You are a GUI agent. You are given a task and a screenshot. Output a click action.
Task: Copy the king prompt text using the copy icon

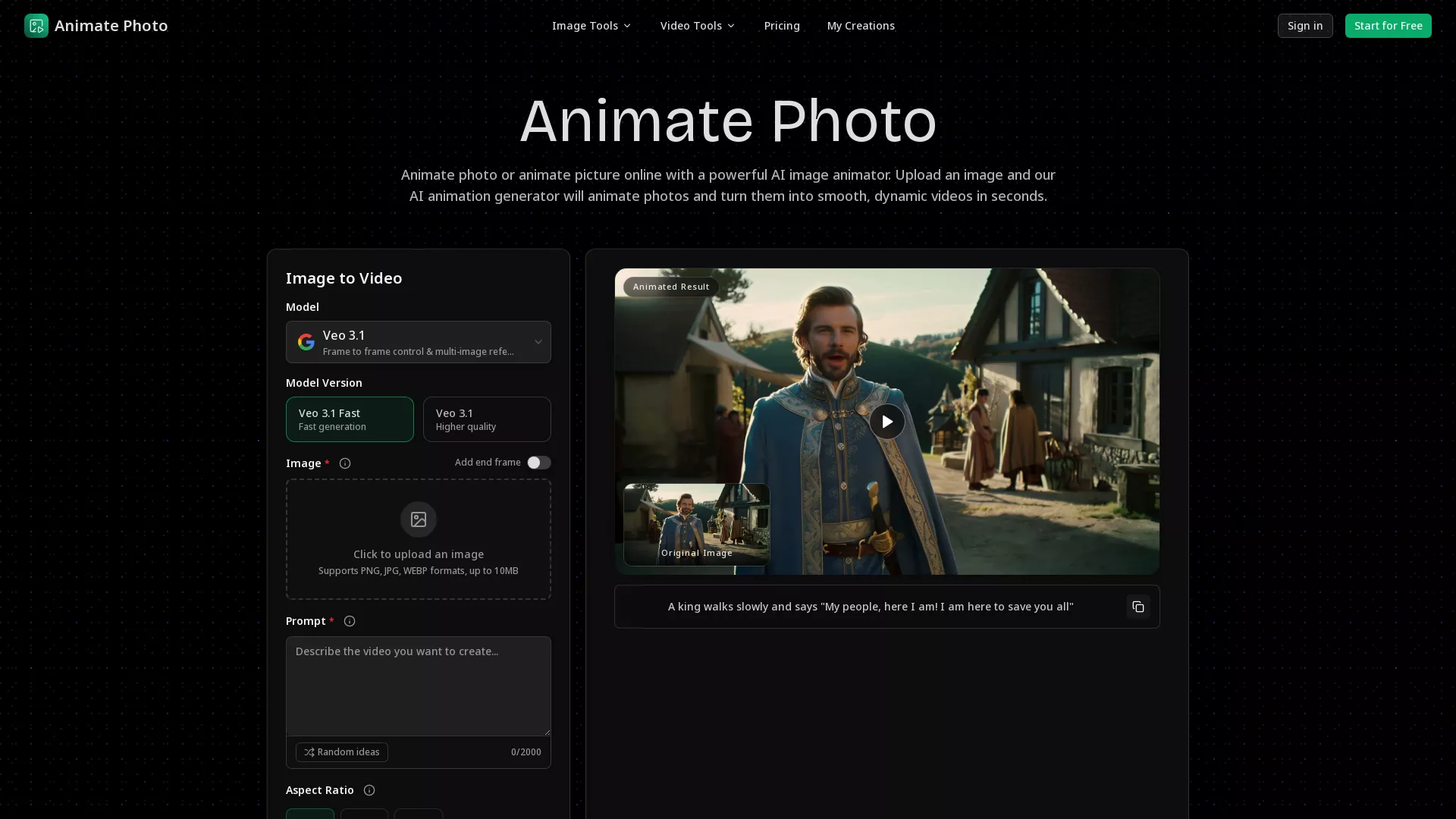(1137, 607)
